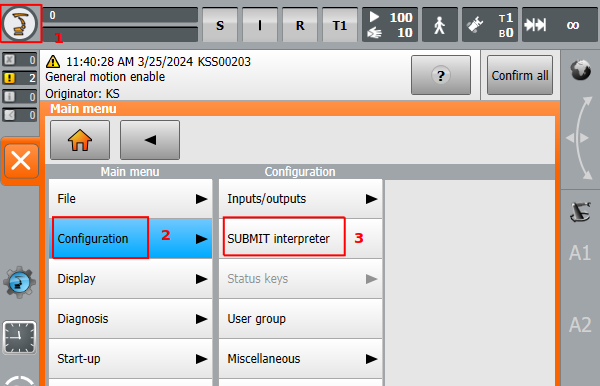Open Inputs/outputs submenu item
The width and height of the screenshot is (600, 386).
click(300, 199)
